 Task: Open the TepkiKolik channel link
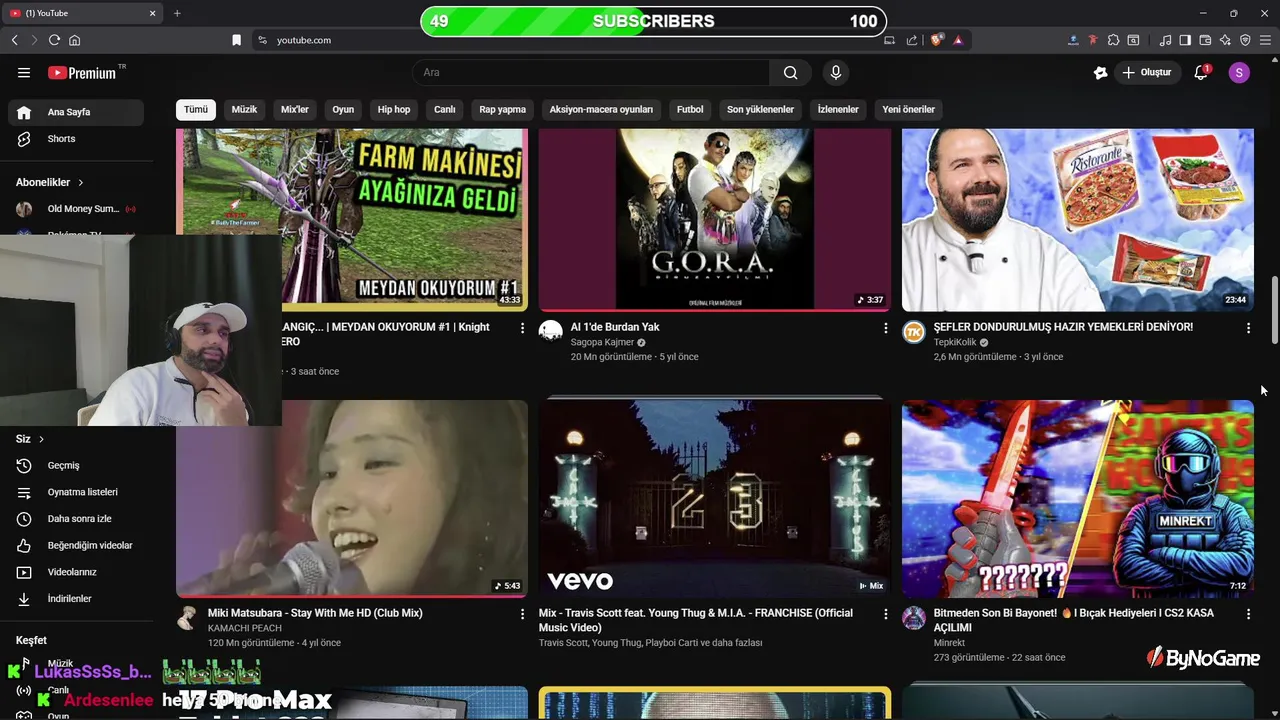[x=955, y=342]
